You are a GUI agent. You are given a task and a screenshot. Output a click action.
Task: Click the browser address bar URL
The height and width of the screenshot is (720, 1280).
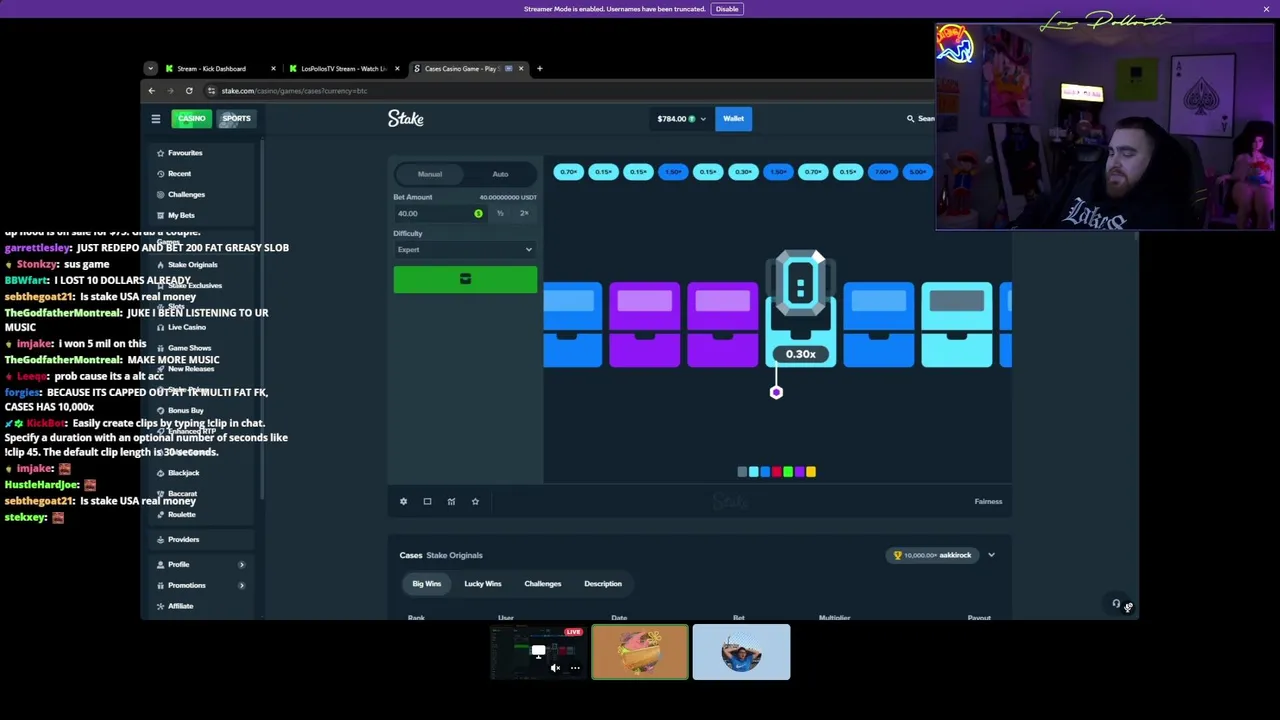294,91
